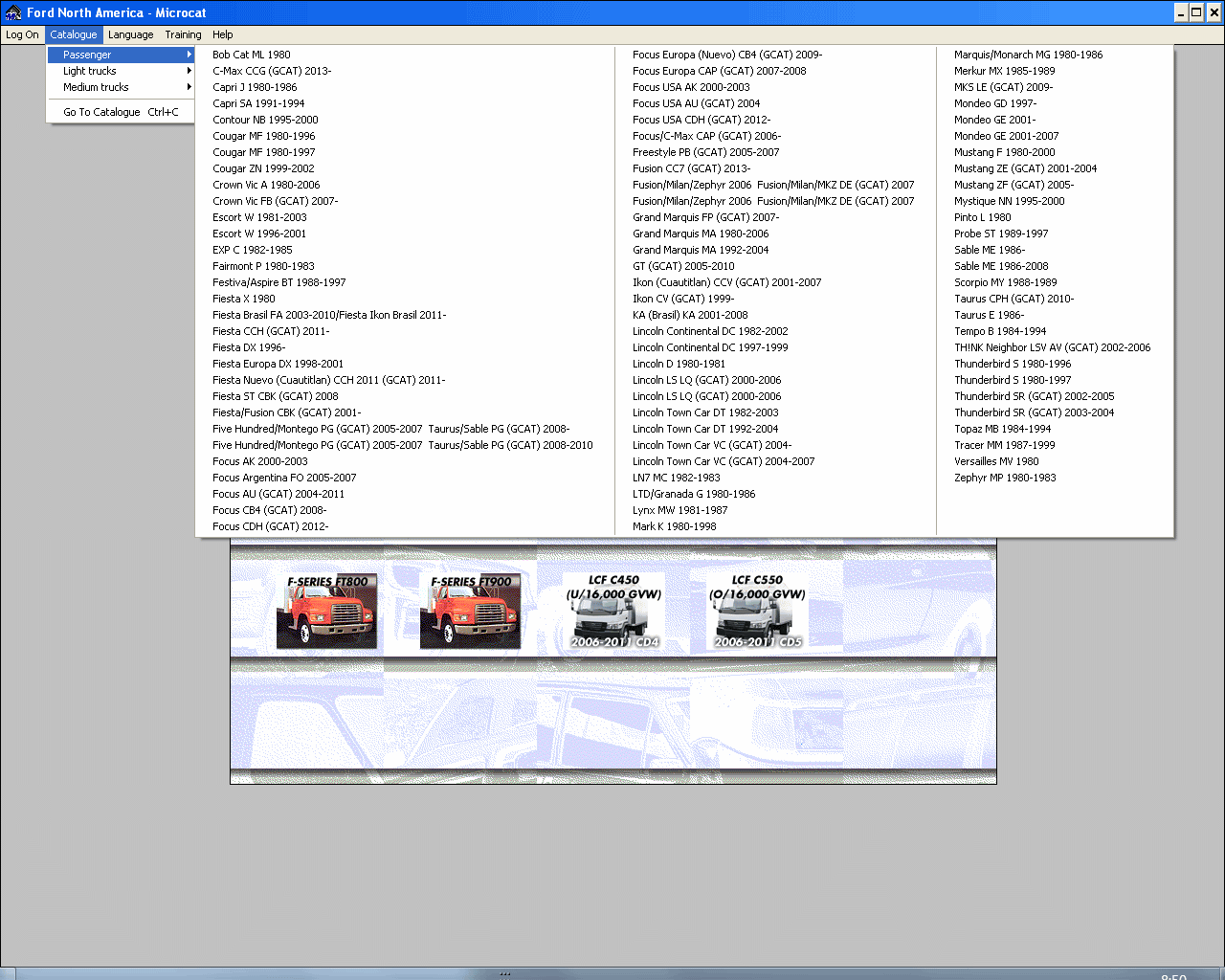Select Escort W 1981-2003
This screenshot has width=1225, height=980.
point(259,217)
